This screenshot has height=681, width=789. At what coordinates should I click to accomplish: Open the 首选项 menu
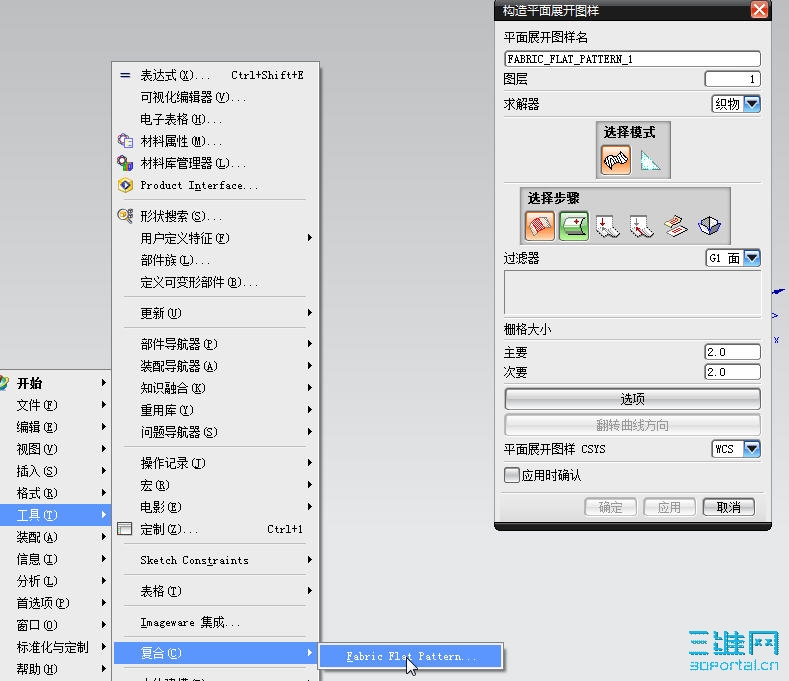point(55,603)
